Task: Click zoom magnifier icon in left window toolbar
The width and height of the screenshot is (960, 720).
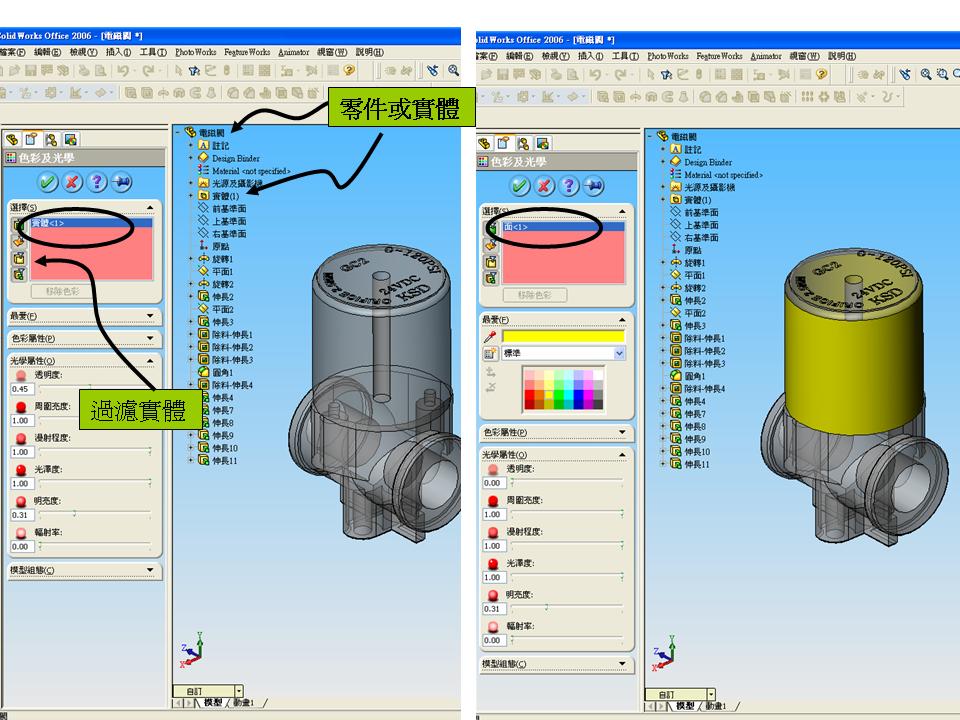Action: click(453, 70)
